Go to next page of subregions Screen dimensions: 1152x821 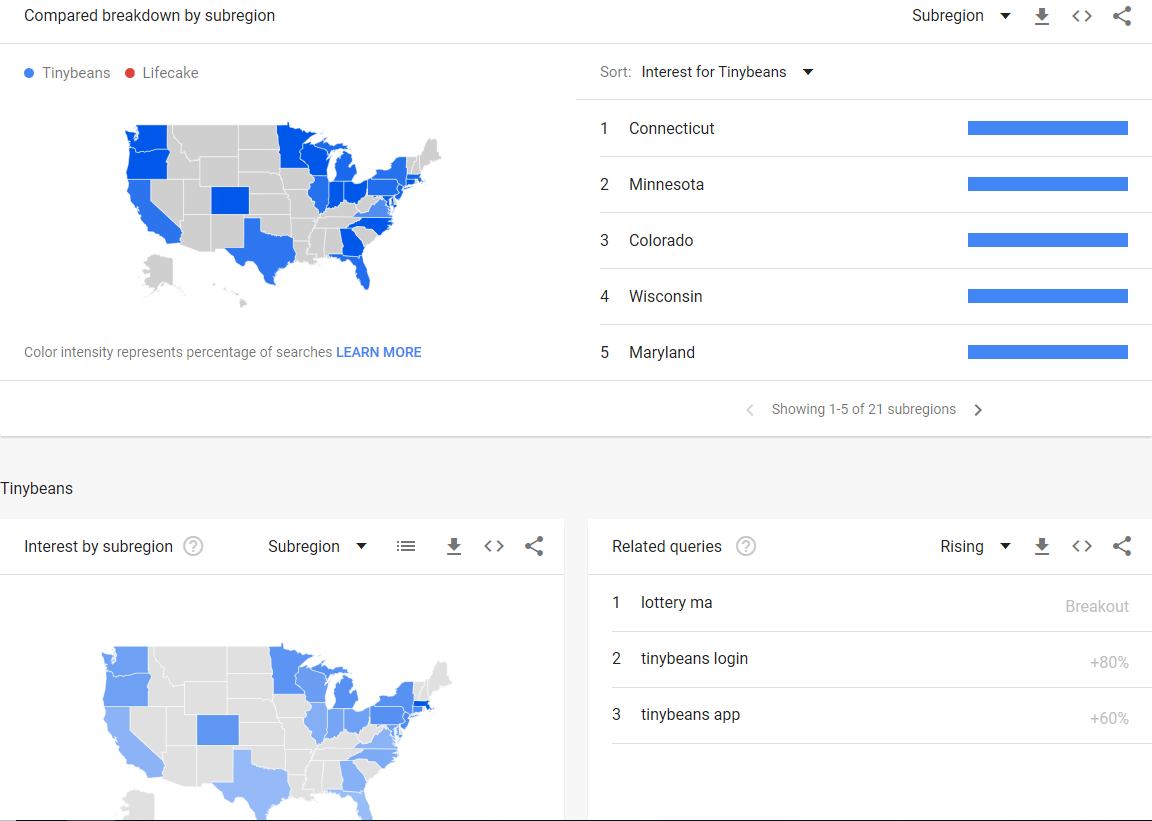(x=978, y=410)
